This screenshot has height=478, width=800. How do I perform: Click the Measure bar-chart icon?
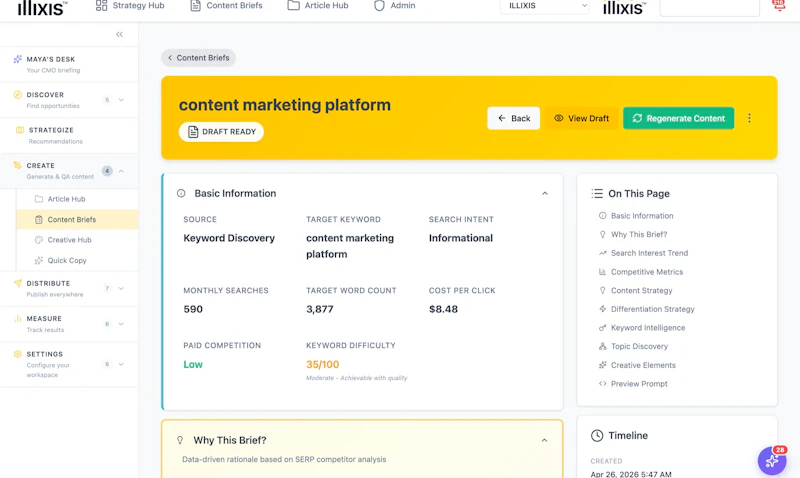point(18,318)
